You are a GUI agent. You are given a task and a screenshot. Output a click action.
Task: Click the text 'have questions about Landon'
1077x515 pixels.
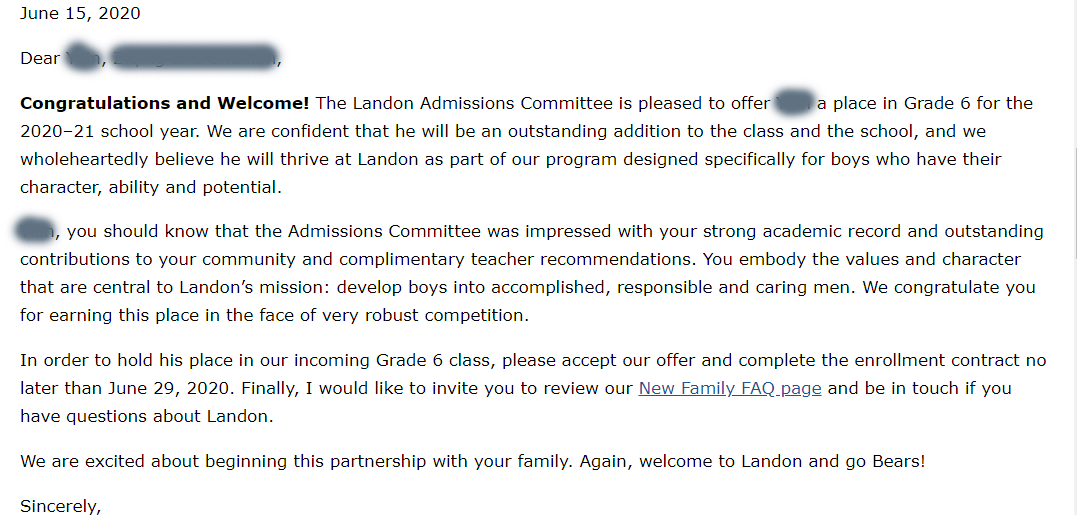(145, 416)
